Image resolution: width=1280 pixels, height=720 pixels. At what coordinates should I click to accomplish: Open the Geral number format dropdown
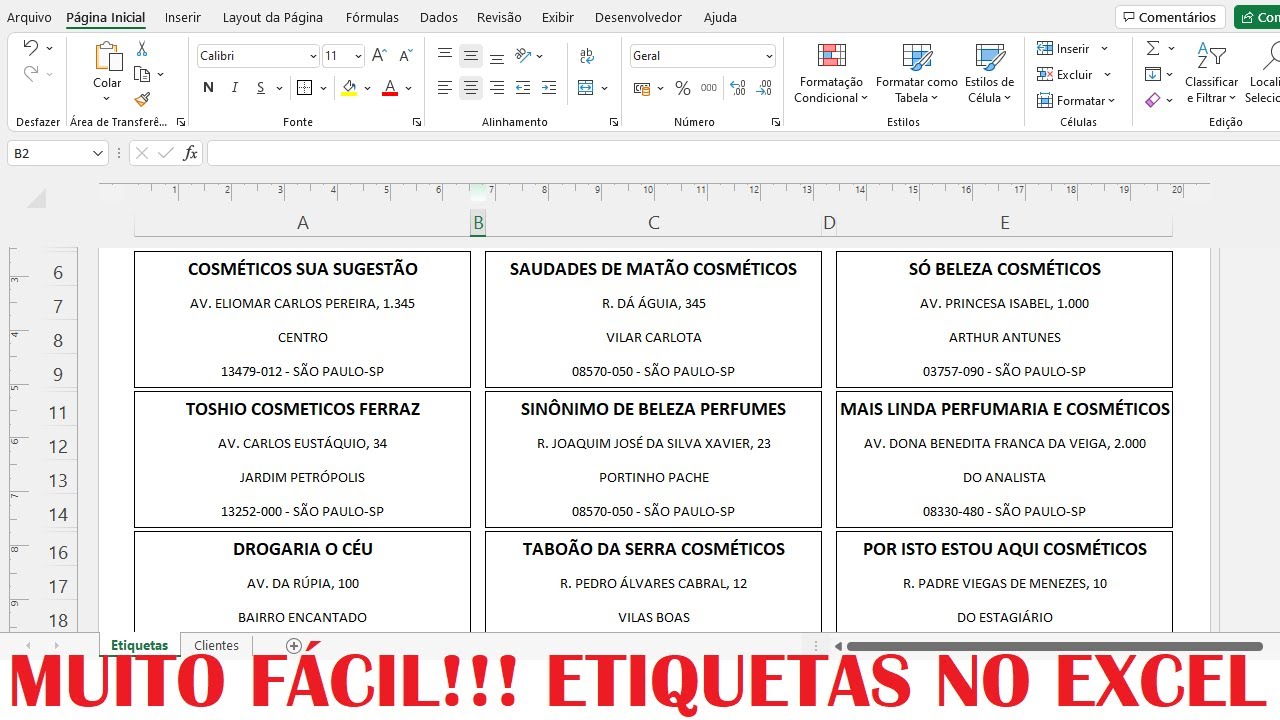click(768, 56)
